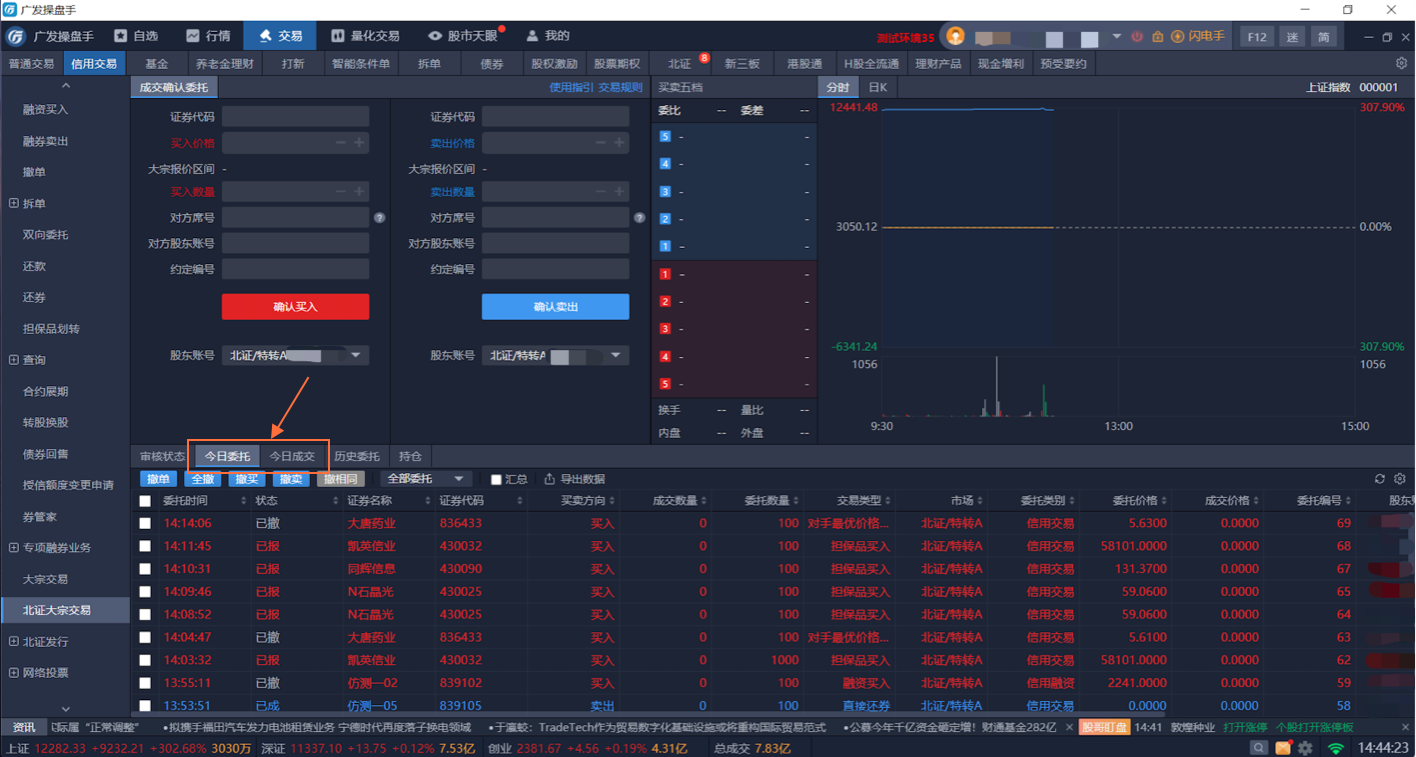The image size is (1416, 757).
Task: Open the 我的 profile menu
Action: (x=548, y=36)
